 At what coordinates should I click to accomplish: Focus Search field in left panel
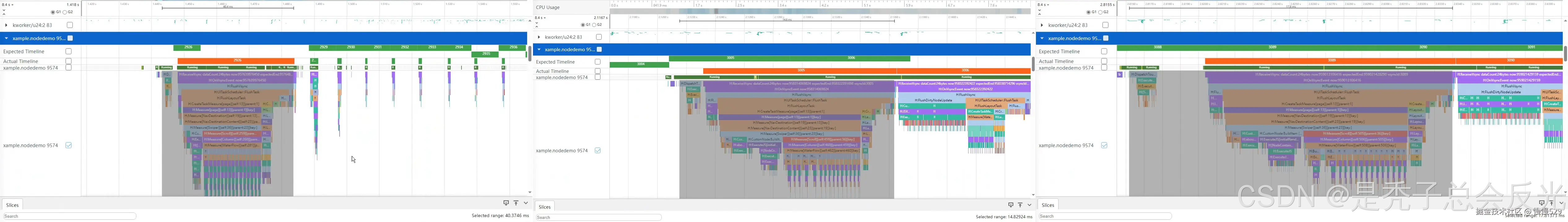pyautogui.click(x=69, y=216)
